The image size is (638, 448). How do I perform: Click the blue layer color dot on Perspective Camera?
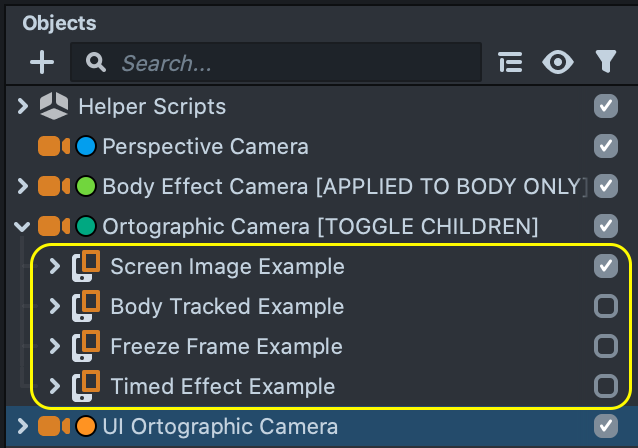click(x=85, y=147)
